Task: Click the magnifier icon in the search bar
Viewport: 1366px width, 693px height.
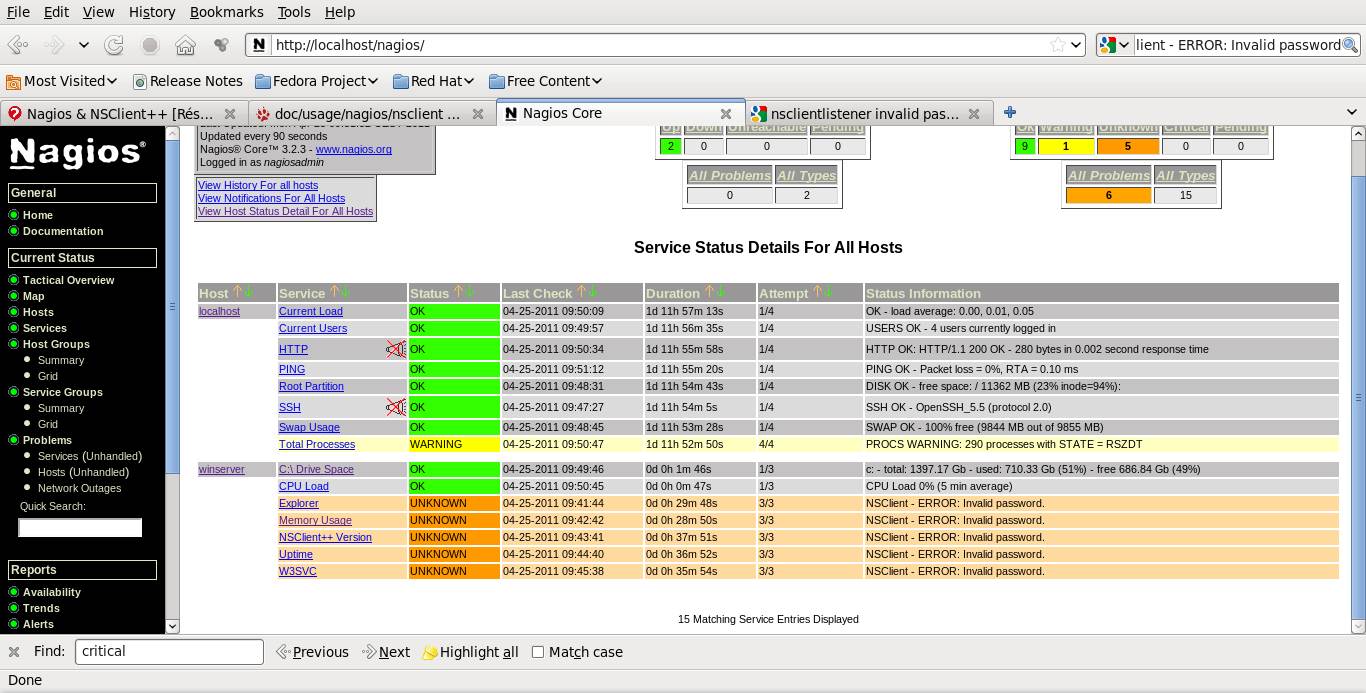Action: [1352, 45]
